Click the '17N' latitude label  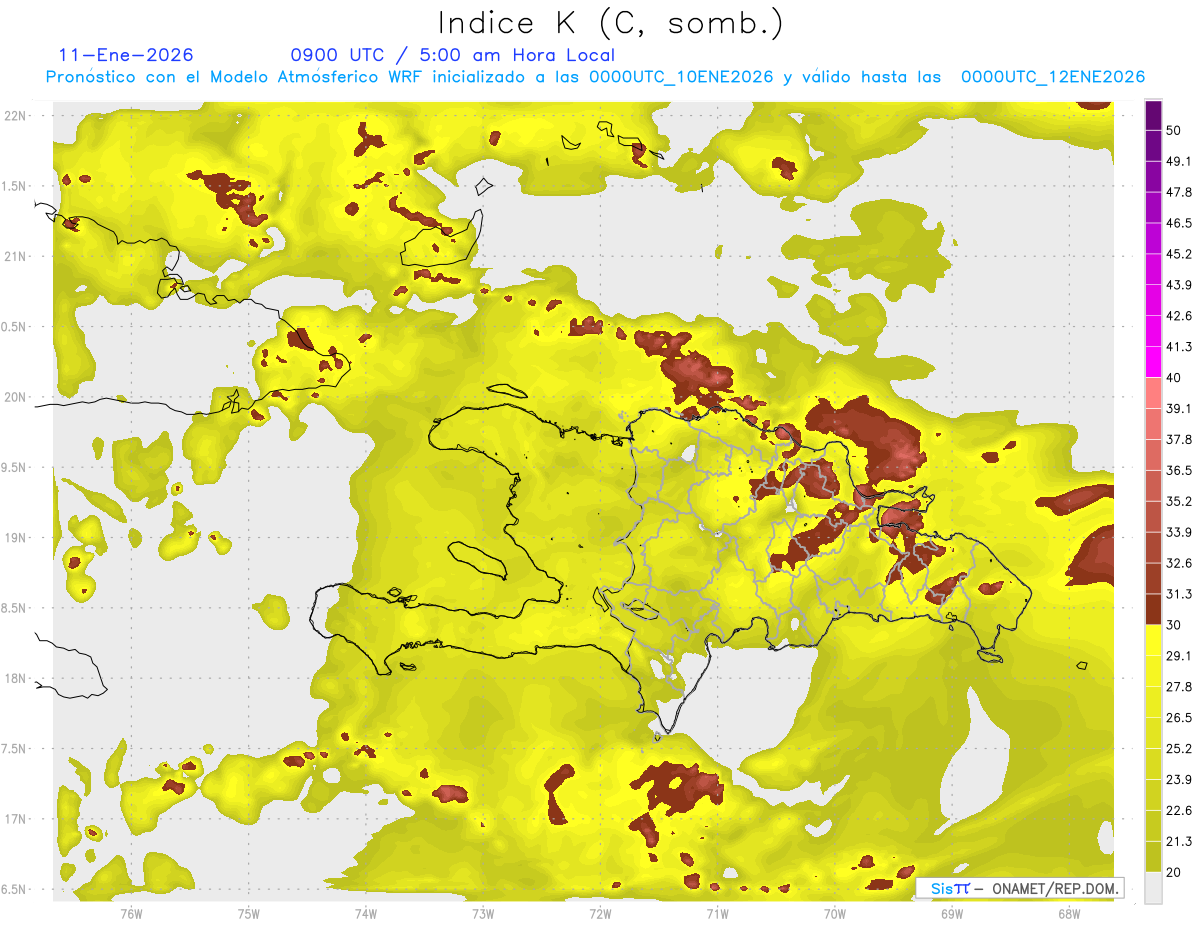click(15, 819)
